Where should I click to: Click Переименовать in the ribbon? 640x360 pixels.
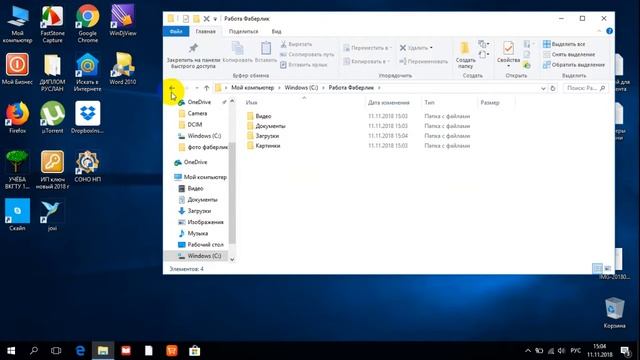coord(423,61)
